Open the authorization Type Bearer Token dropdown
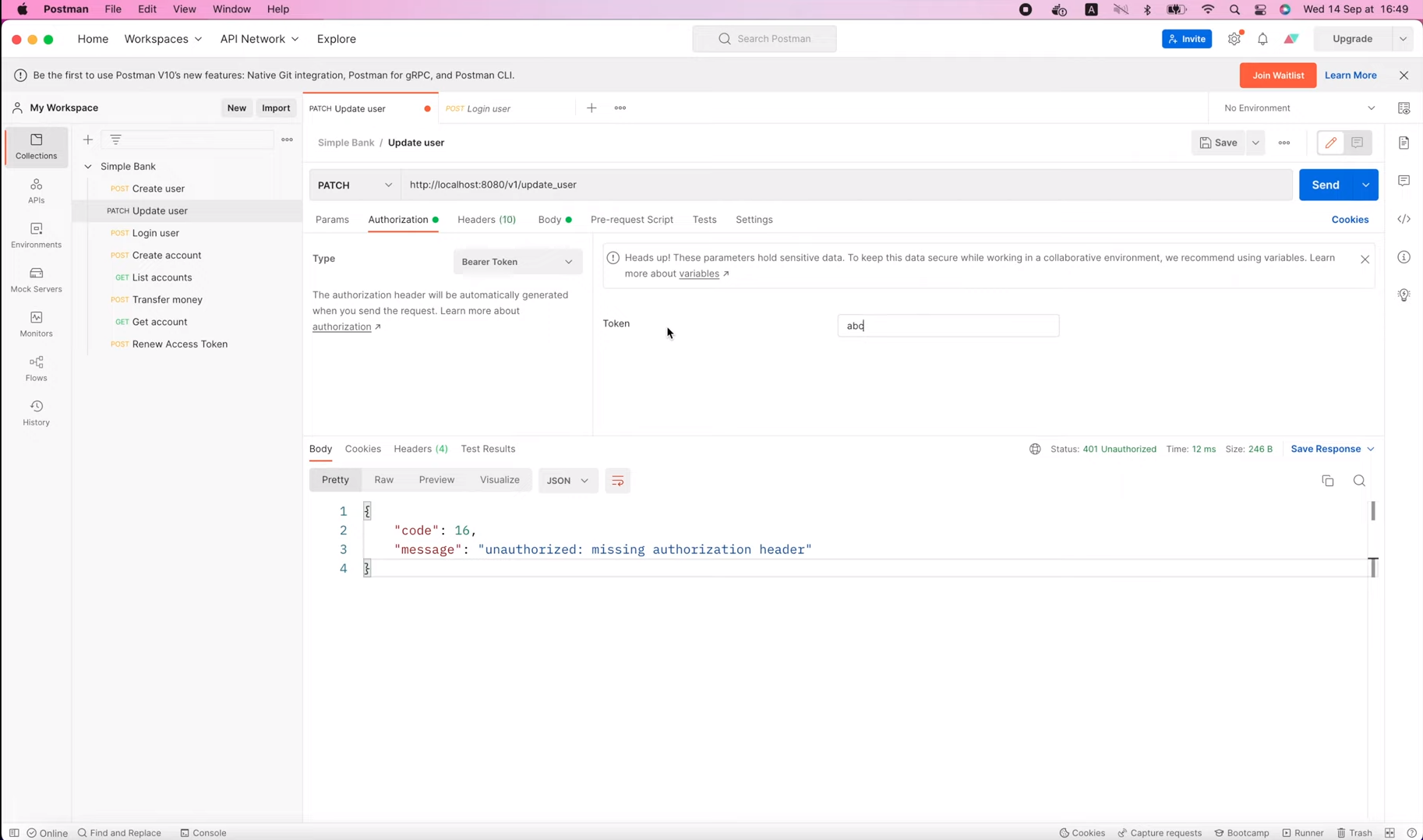Screen dimensions: 1423x840 [517, 262]
